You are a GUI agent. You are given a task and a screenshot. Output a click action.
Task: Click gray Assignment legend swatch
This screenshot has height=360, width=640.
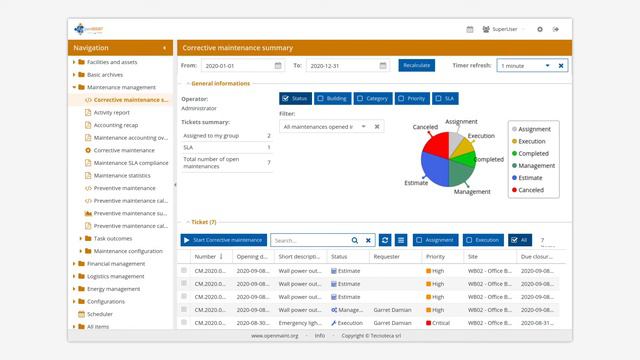pyautogui.click(x=514, y=129)
